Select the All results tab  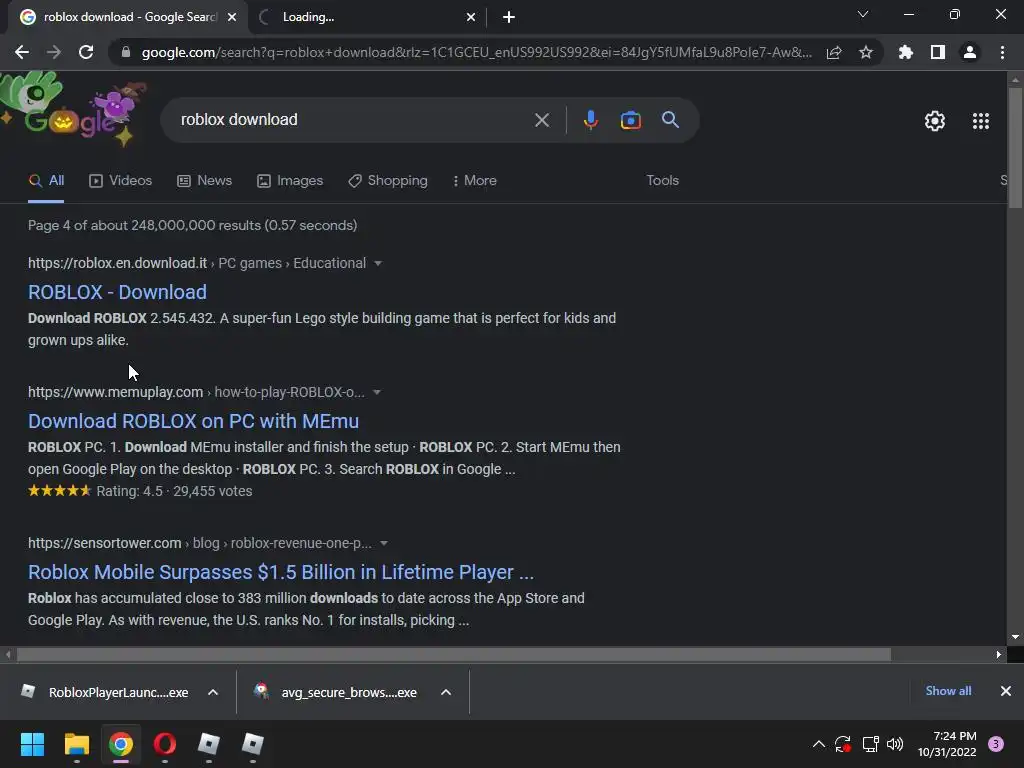[46, 181]
